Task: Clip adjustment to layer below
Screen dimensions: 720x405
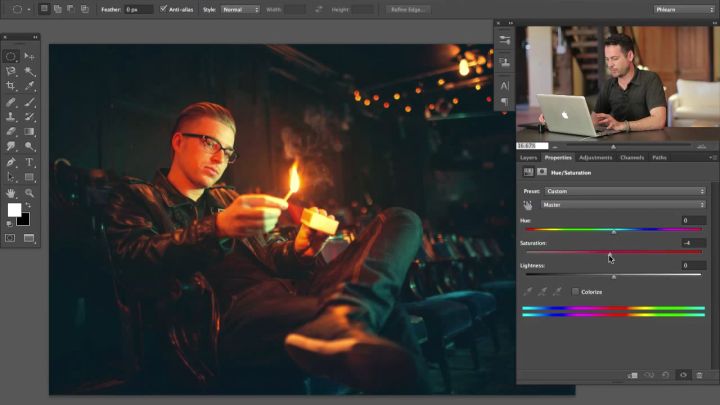Action: pyautogui.click(x=632, y=375)
